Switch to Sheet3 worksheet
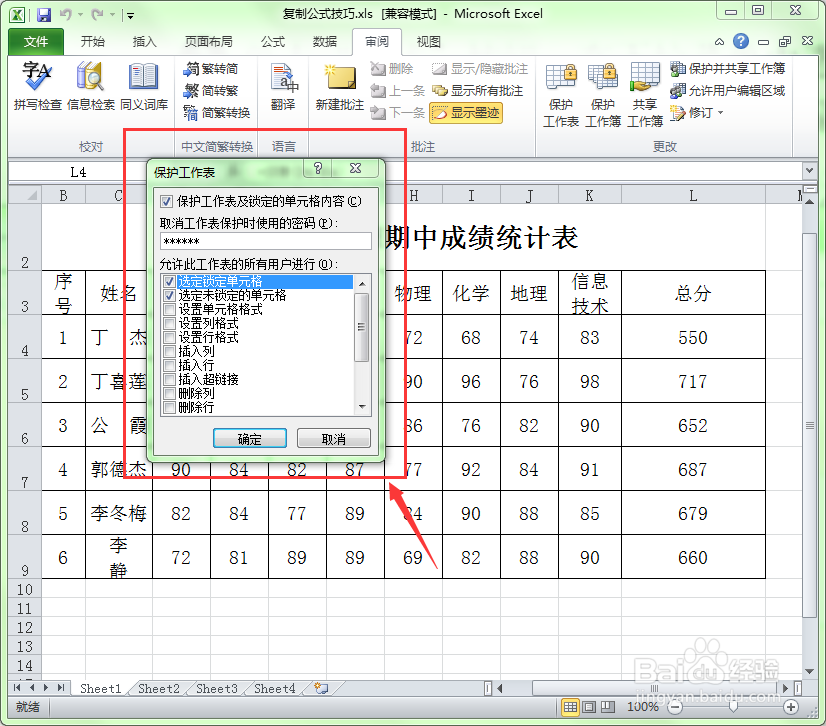 (217, 688)
